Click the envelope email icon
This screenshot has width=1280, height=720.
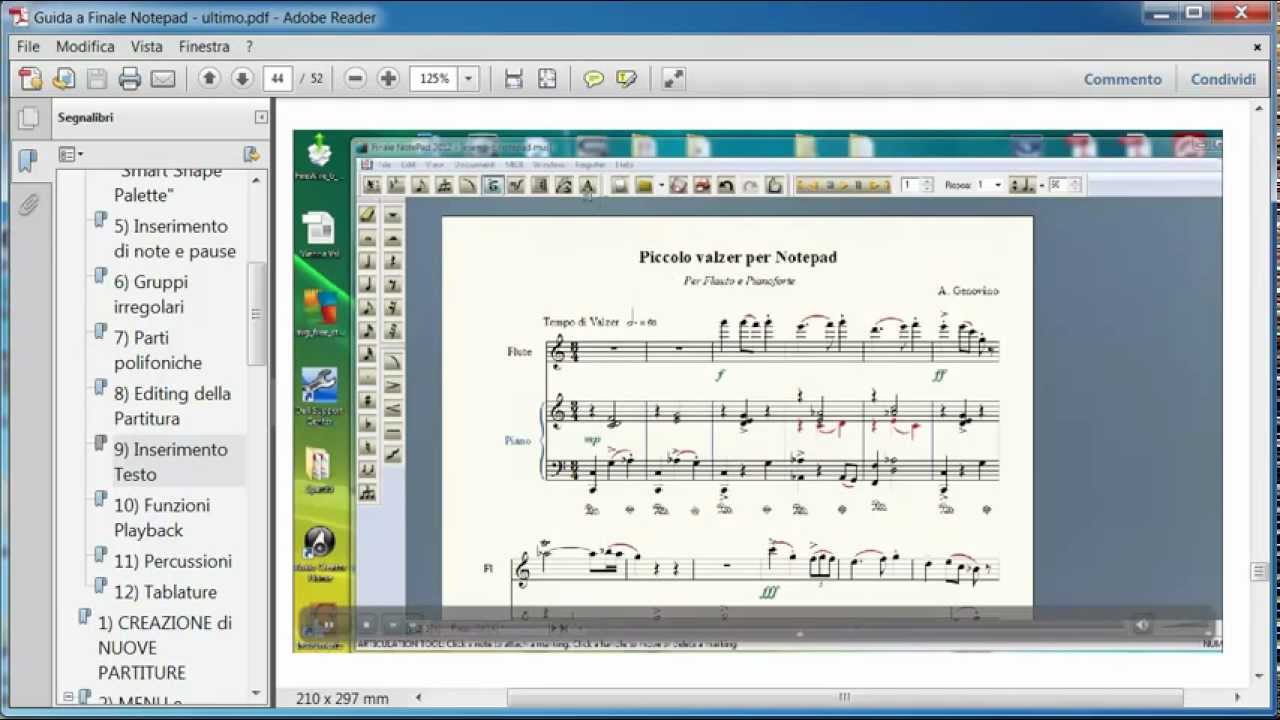click(x=163, y=79)
